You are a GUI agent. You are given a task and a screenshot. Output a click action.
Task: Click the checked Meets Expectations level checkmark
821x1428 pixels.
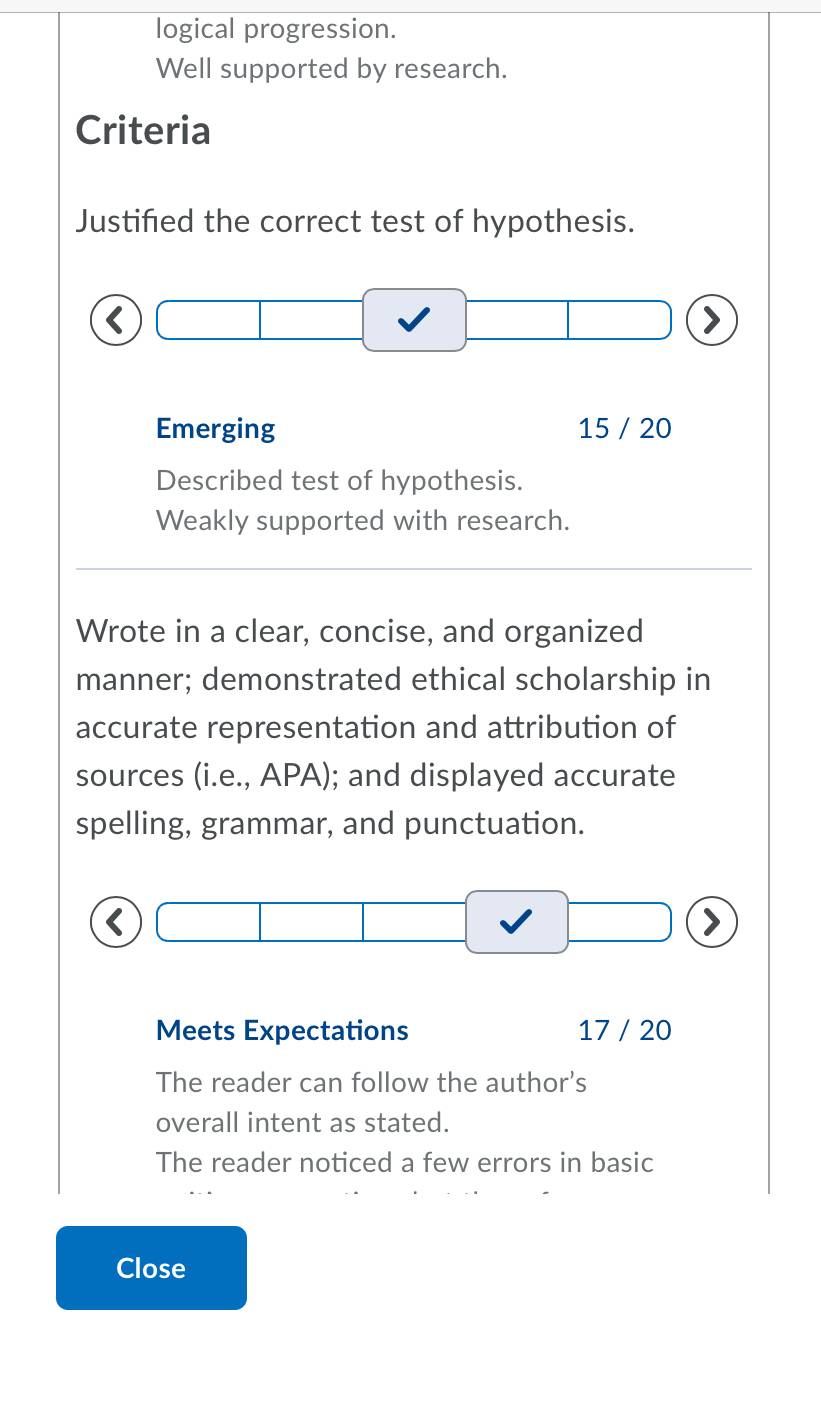(517, 922)
